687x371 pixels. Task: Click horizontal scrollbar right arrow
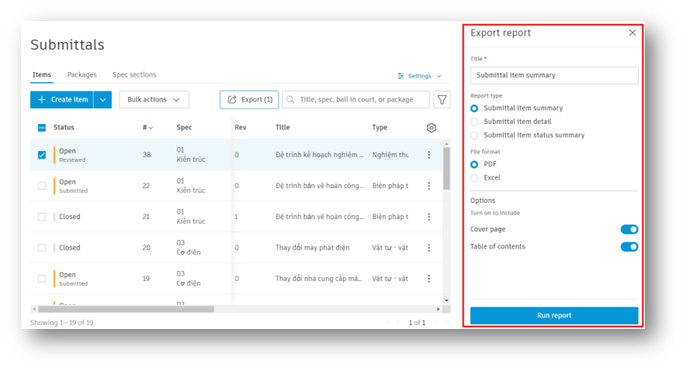tap(438, 309)
